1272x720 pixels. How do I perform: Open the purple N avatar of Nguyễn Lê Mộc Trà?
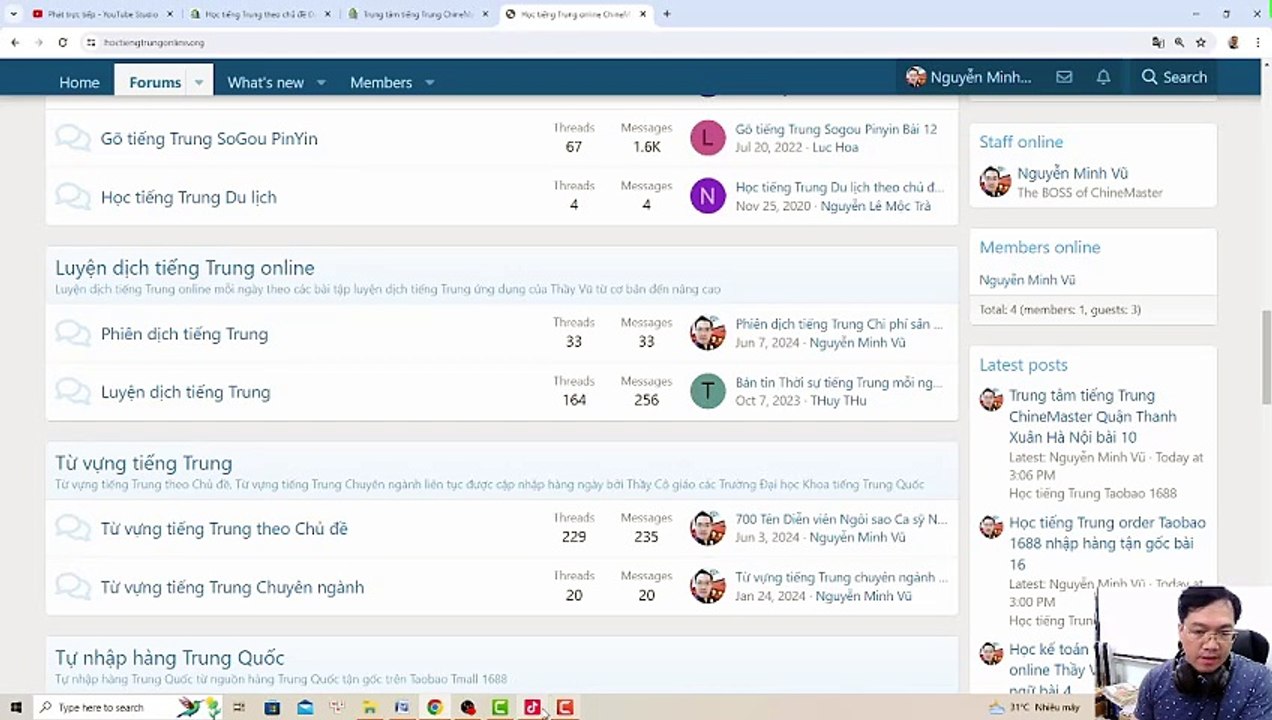tap(707, 196)
